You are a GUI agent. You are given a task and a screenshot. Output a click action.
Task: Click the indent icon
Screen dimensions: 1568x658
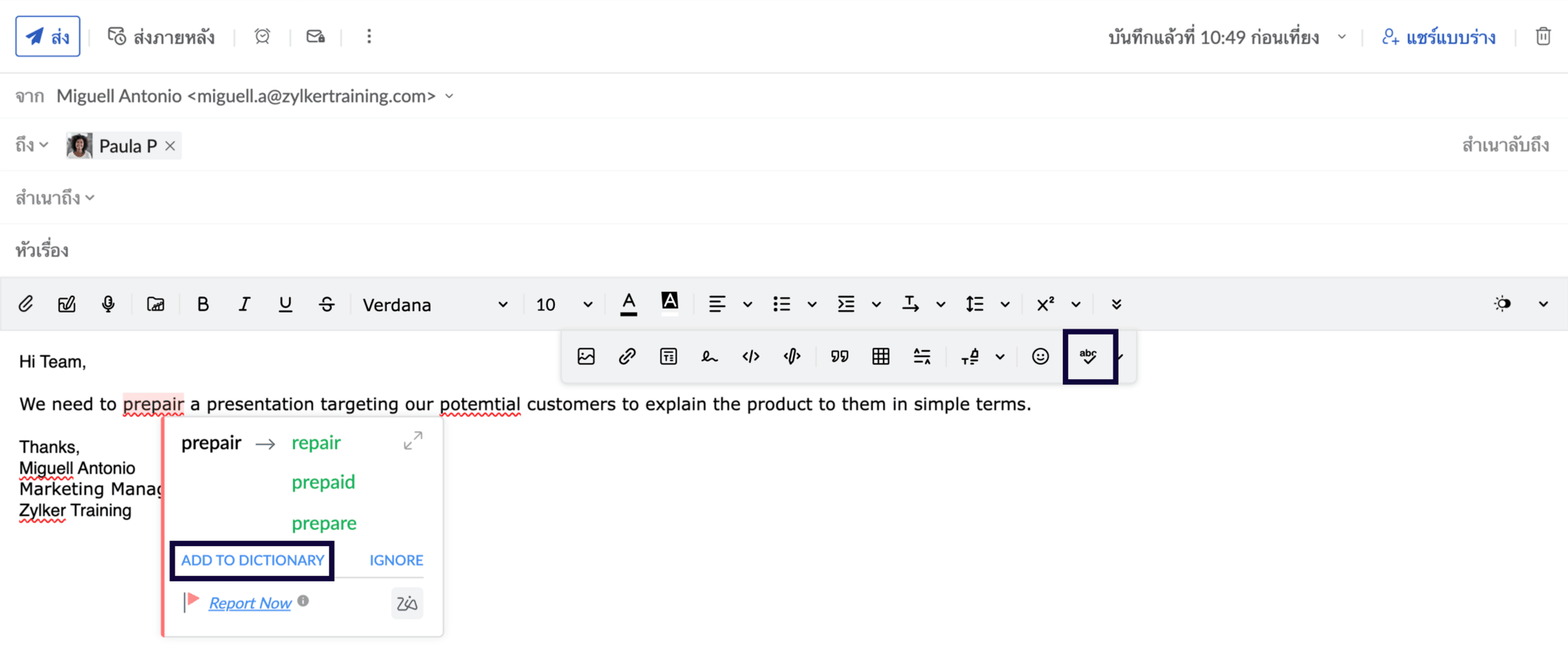[846, 304]
